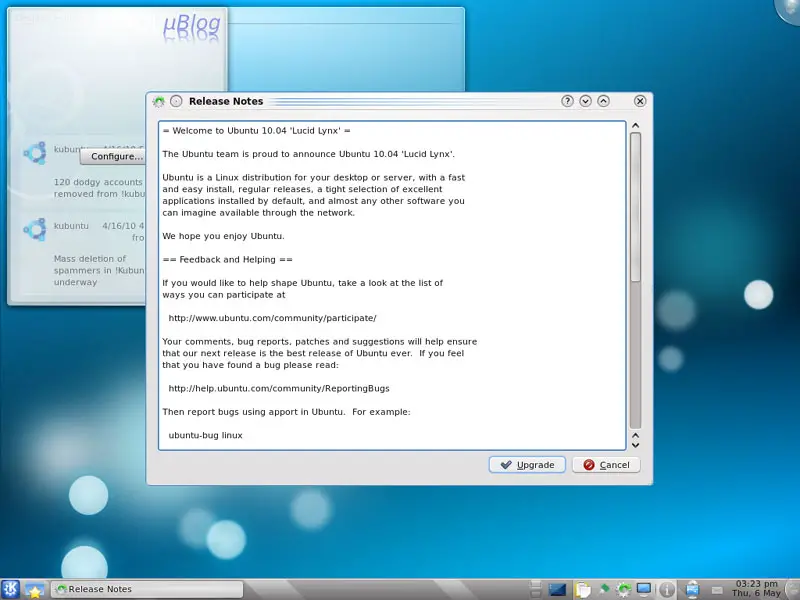Click the 'Mass deletion of' post text in μBlog

coord(90,259)
